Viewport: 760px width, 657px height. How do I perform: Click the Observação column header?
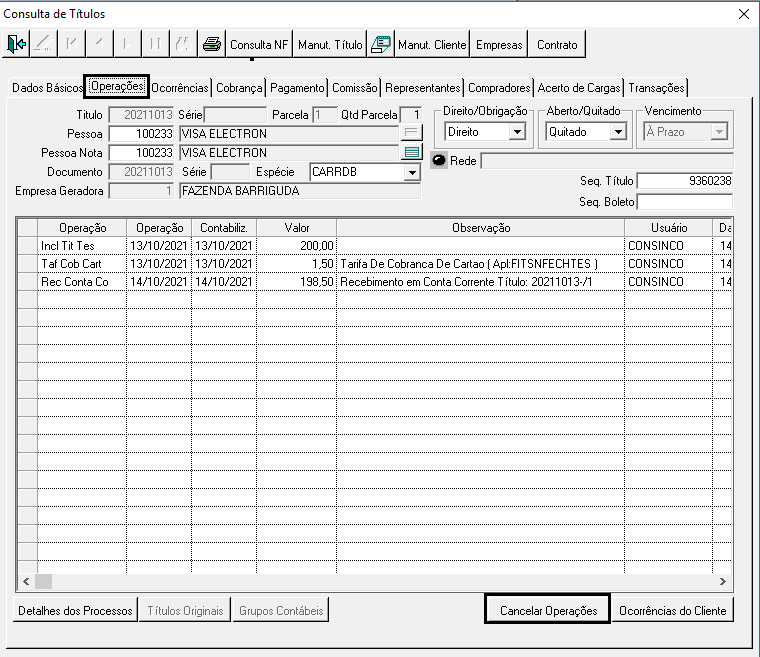click(480, 228)
